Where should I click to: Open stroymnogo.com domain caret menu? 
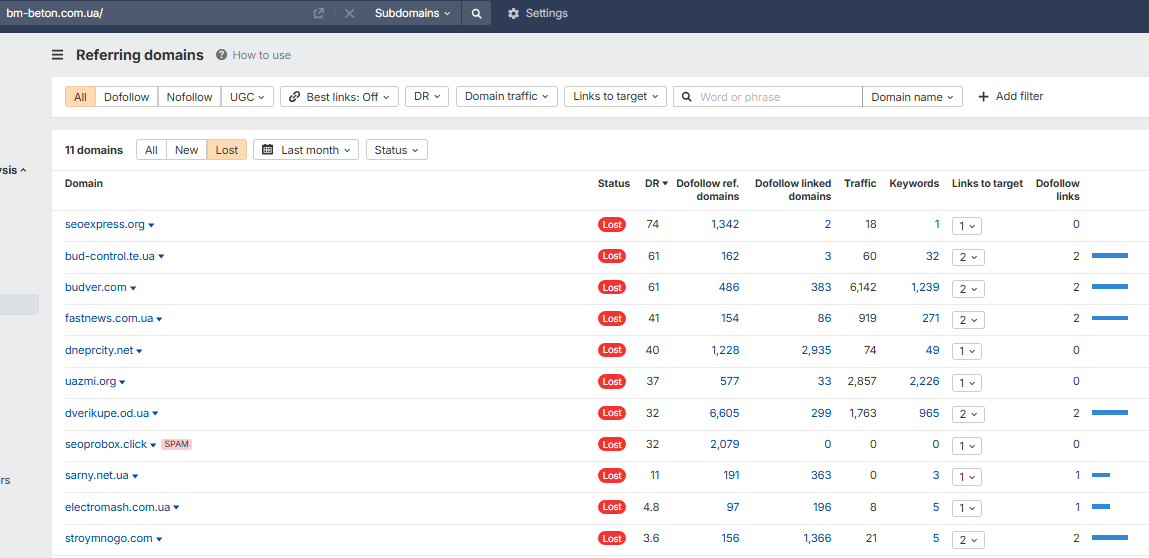coord(159,539)
